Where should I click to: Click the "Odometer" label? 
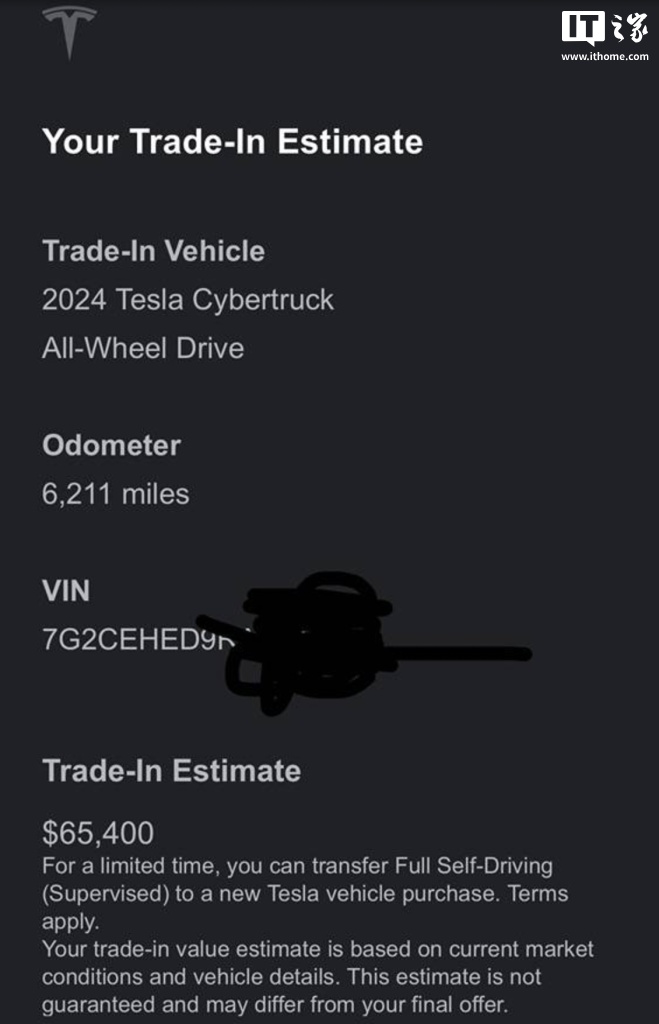111,445
